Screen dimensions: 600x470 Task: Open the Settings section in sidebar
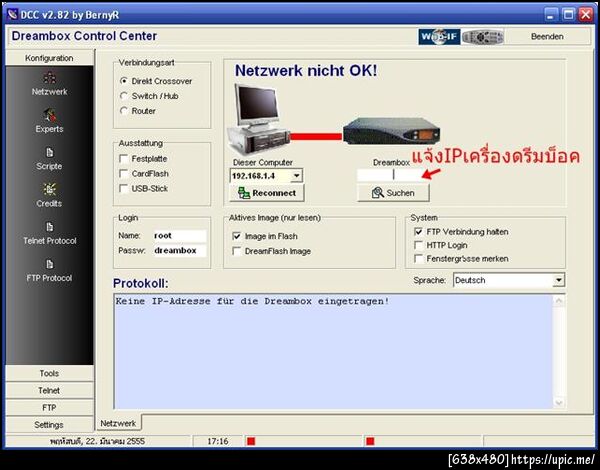point(49,425)
